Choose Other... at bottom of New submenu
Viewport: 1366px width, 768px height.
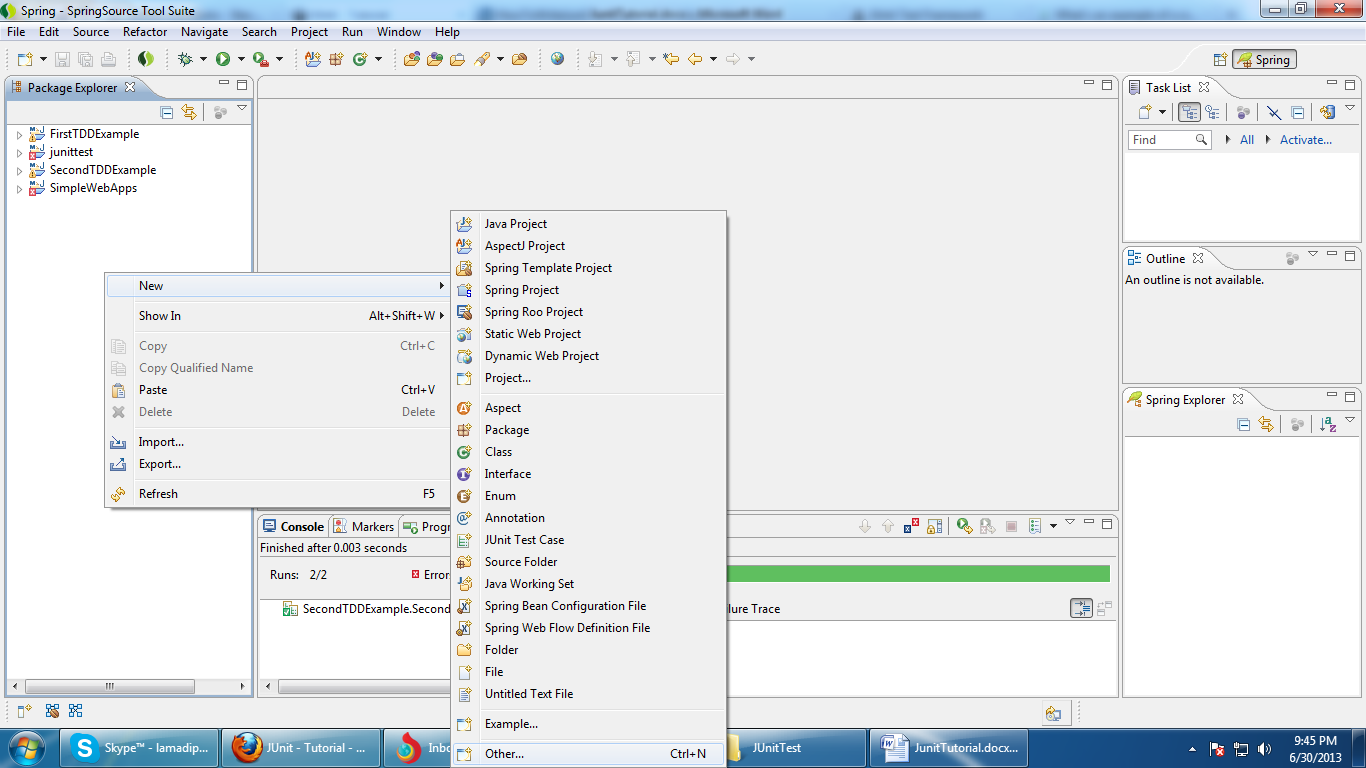click(588, 754)
